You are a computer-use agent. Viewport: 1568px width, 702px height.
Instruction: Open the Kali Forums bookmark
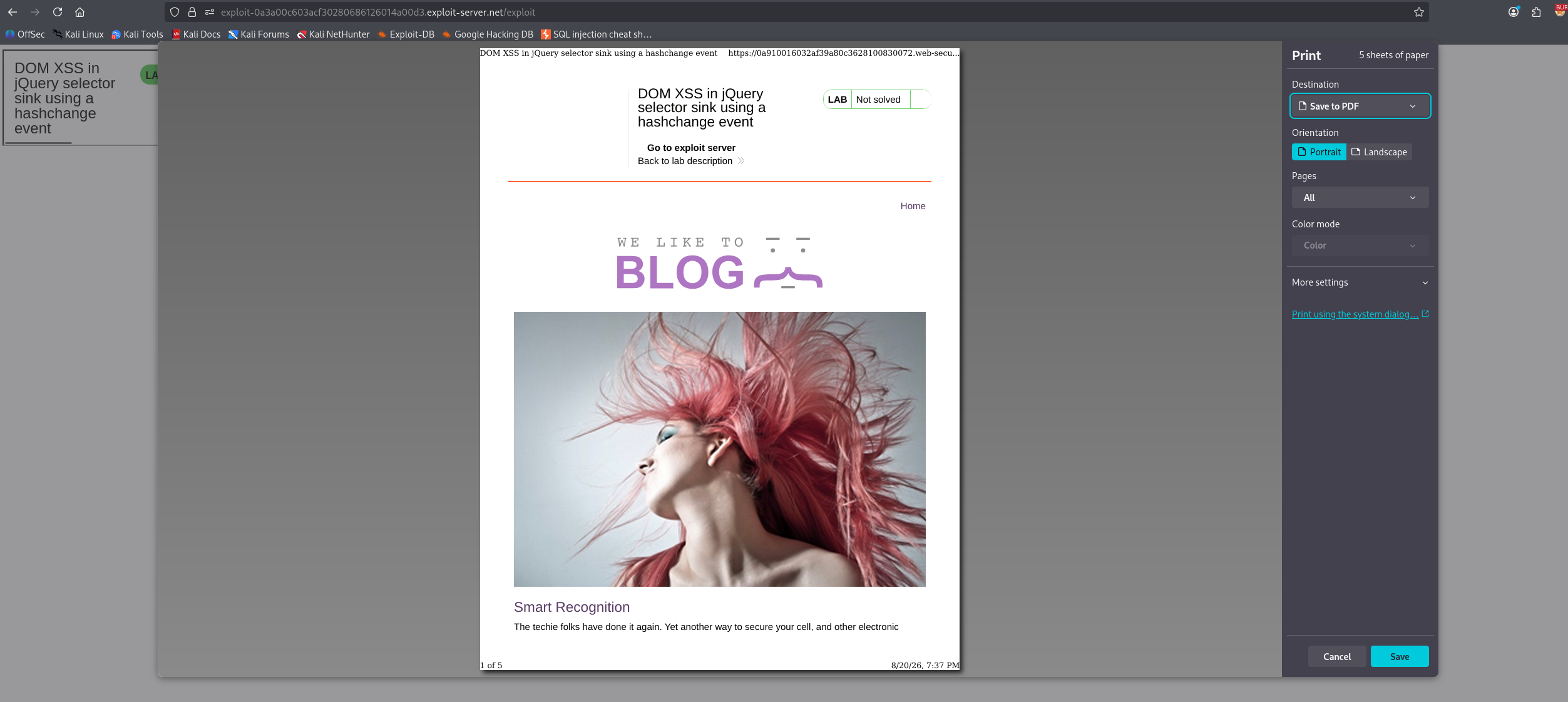pyautogui.click(x=259, y=34)
